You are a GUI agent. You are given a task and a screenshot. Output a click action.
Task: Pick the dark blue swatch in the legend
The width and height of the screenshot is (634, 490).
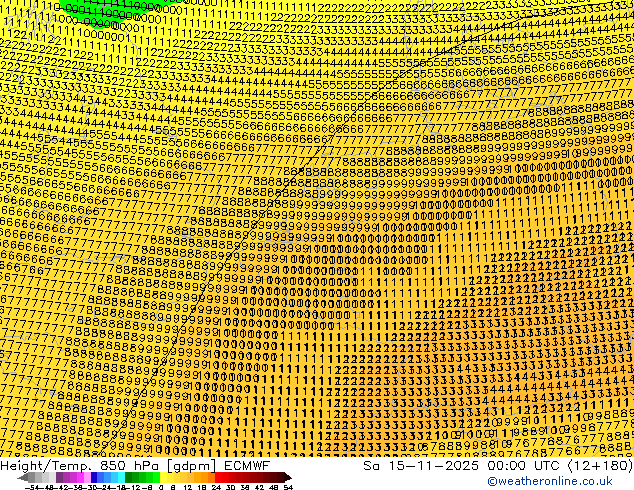coord(94,478)
